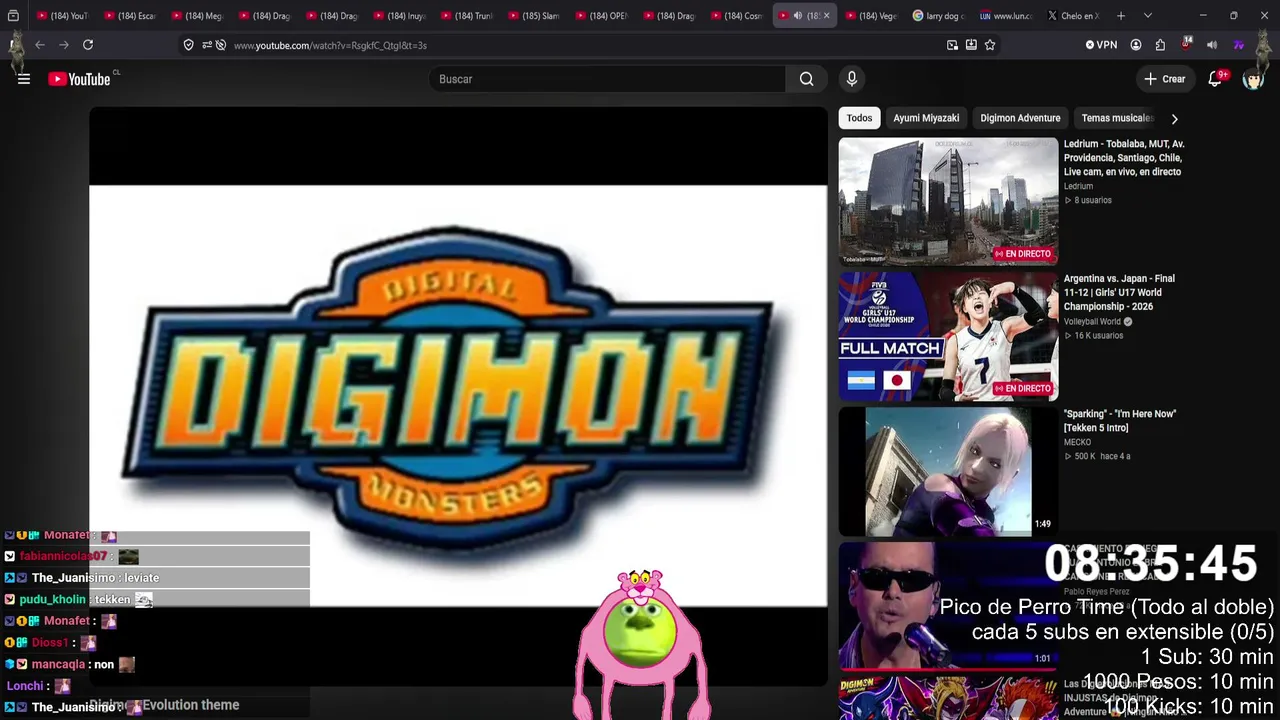Viewport: 1280px width, 720px height.
Task: Reload the current page
Action: pos(88,45)
